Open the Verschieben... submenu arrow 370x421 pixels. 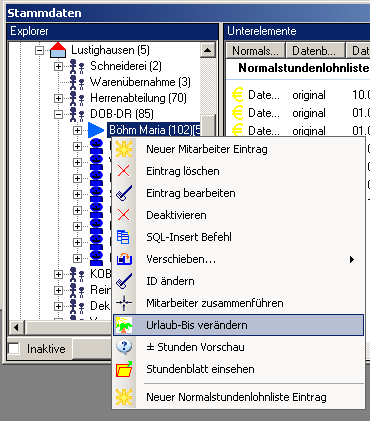pyautogui.click(x=352, y=259)
